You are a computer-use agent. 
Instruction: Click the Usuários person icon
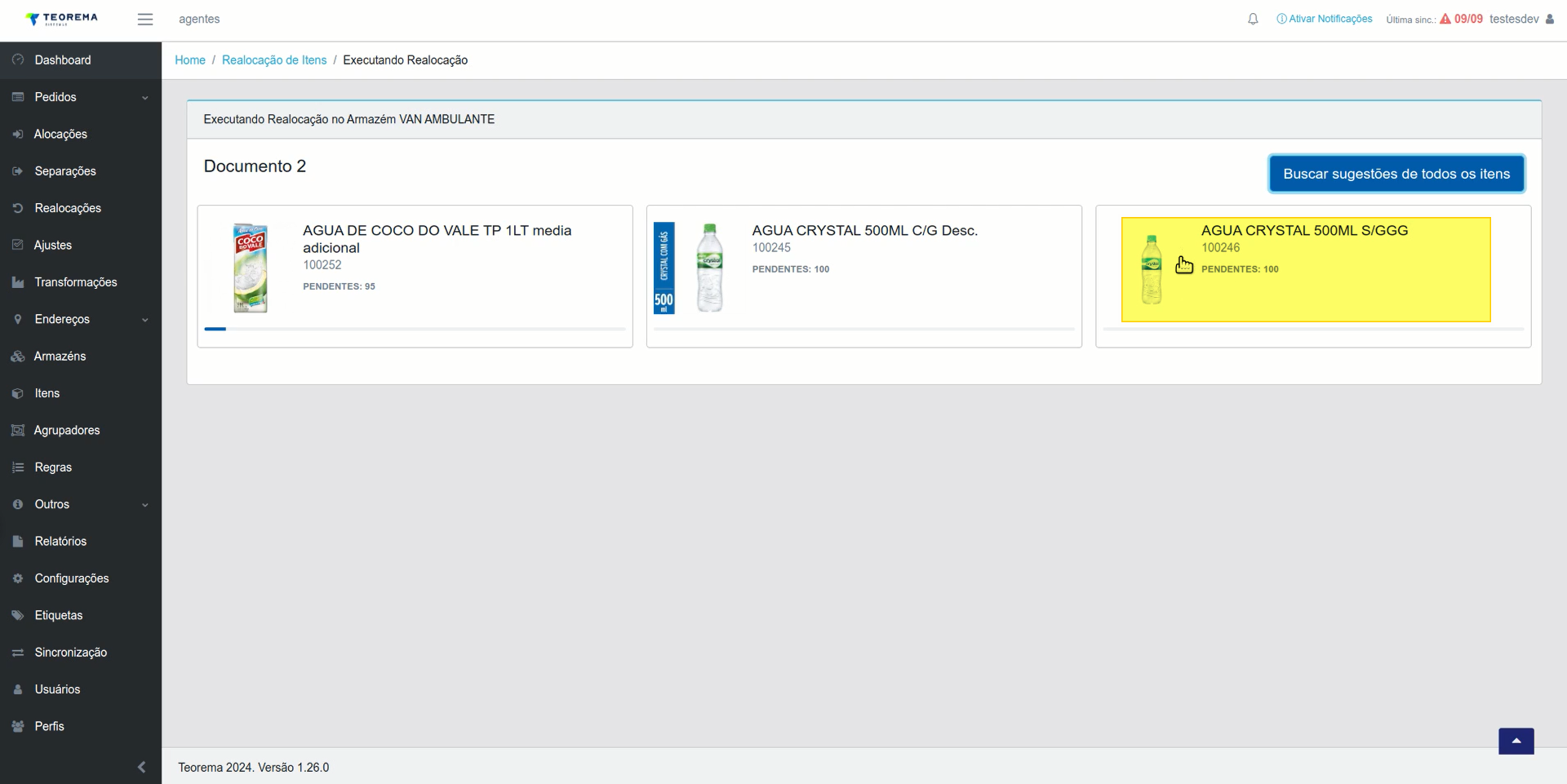(18, 689)
